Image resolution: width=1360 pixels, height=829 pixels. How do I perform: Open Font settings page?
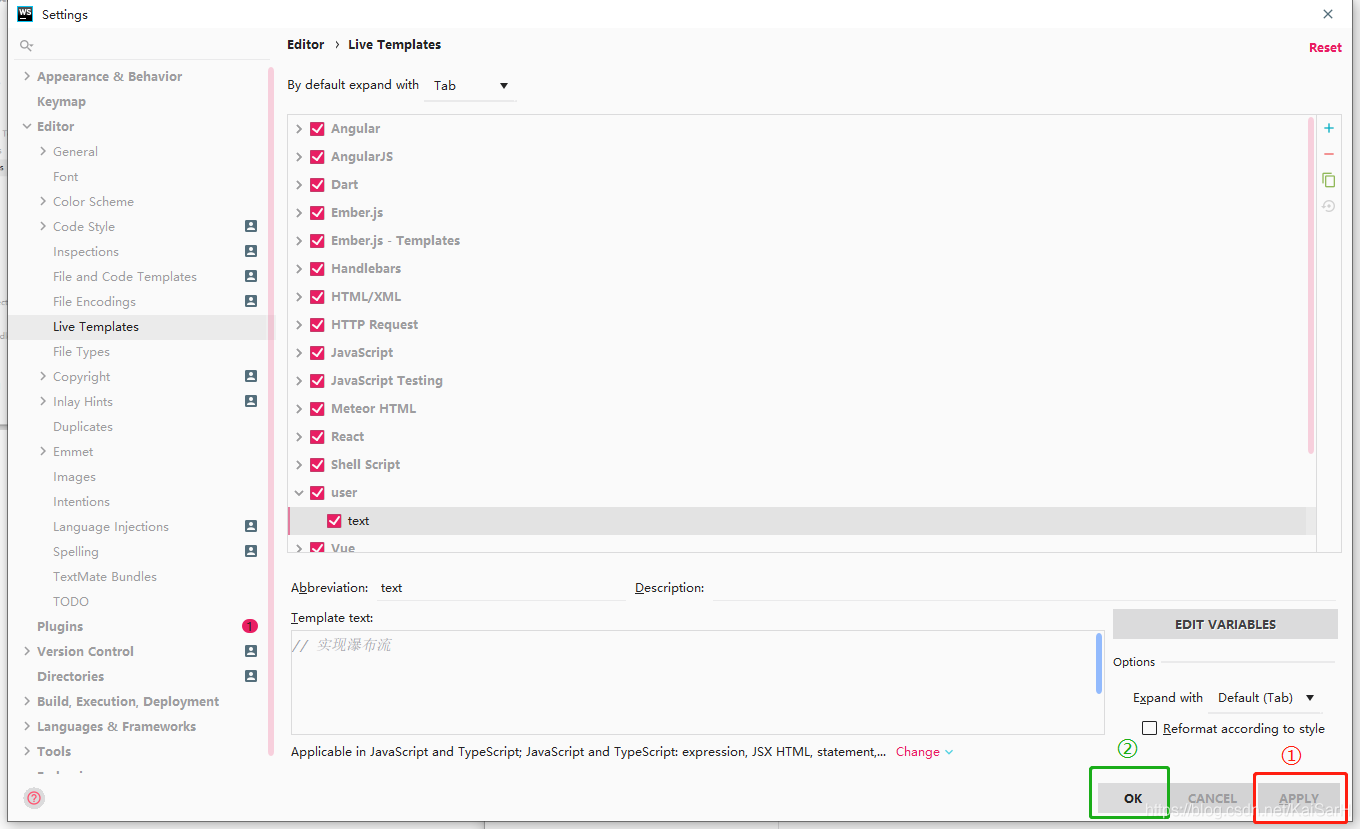click(x=65, y=177)
